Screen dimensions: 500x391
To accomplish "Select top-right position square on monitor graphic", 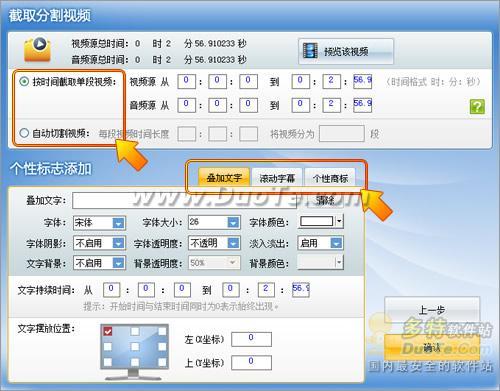I will click(x=162, y=331).
